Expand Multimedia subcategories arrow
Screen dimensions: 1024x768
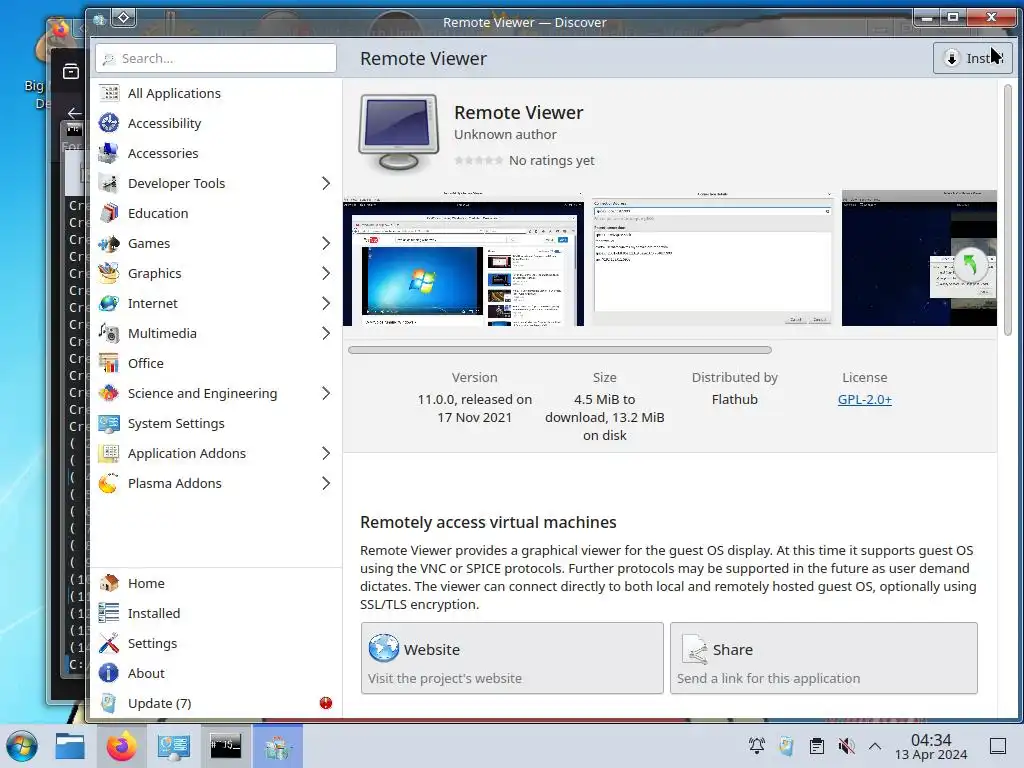tap(326, 334)
